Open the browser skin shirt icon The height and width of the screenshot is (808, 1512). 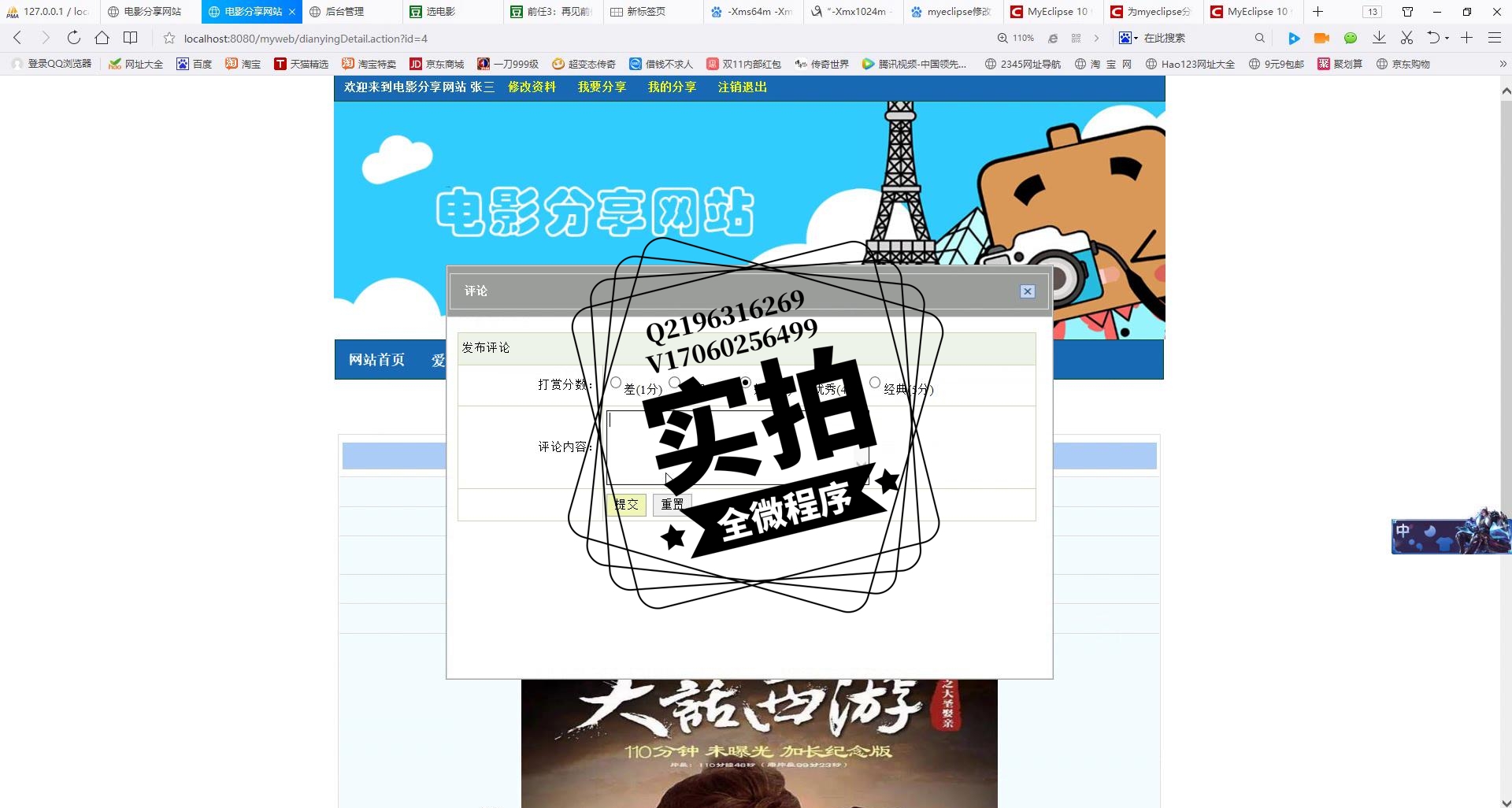click(1407, 12)
